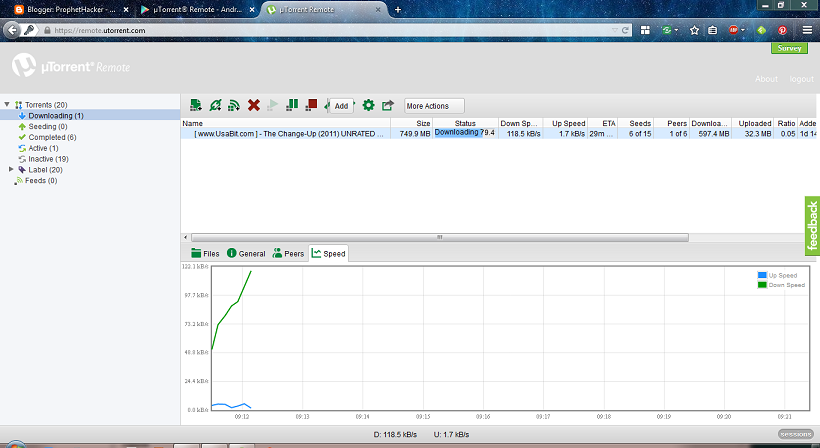Viewport: 820px width, 448px height.
Task: Sort by the Up Speed column header
Action: tap(565, 123)
